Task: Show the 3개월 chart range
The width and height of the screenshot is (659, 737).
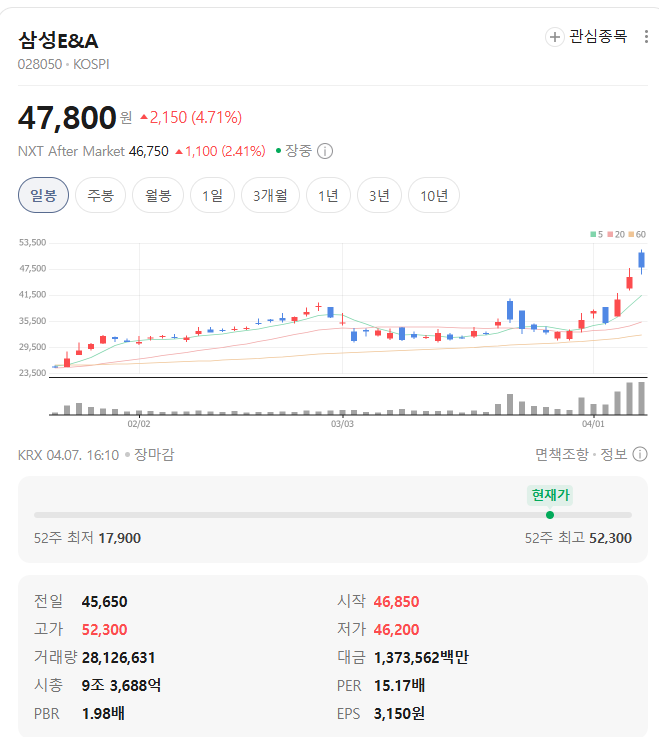Action: click(270, 195)
